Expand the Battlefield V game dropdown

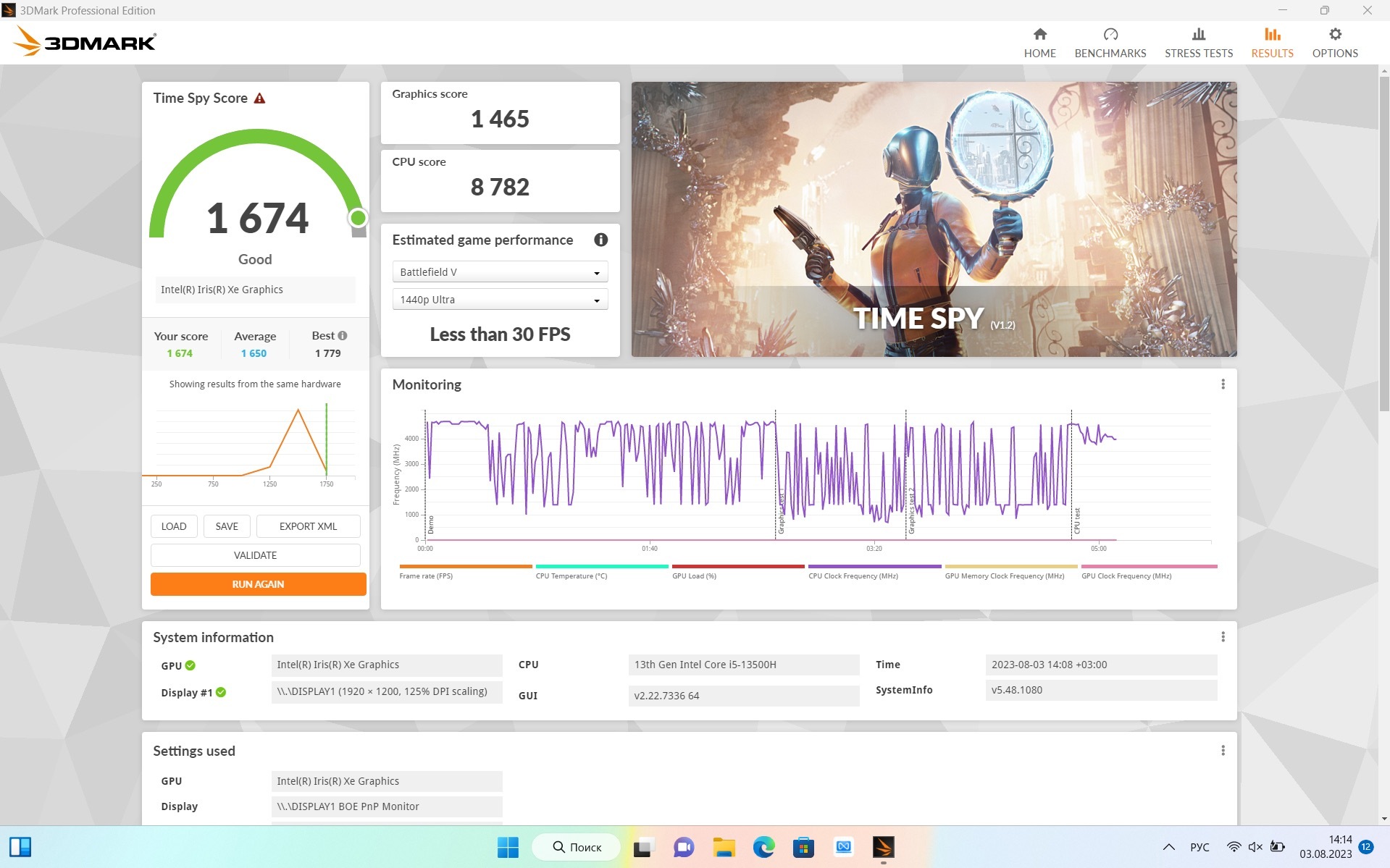[x=500, y=272]
